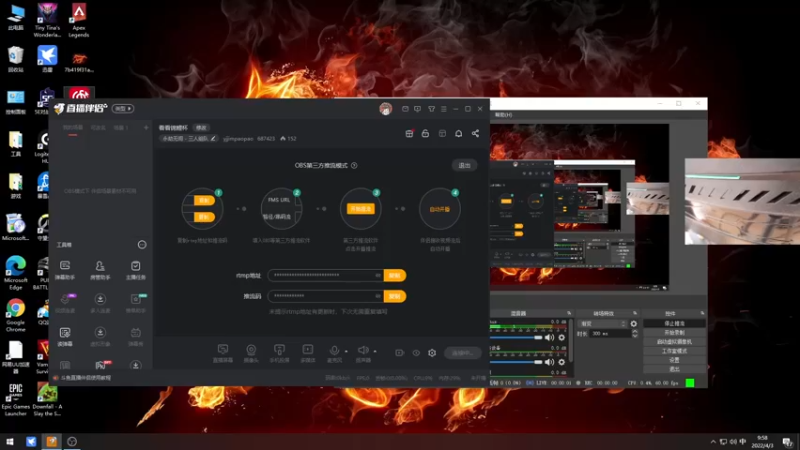This screenshot has width=800, height=450.
Task: Expand microphone options arrow
Action: [346, 351]
